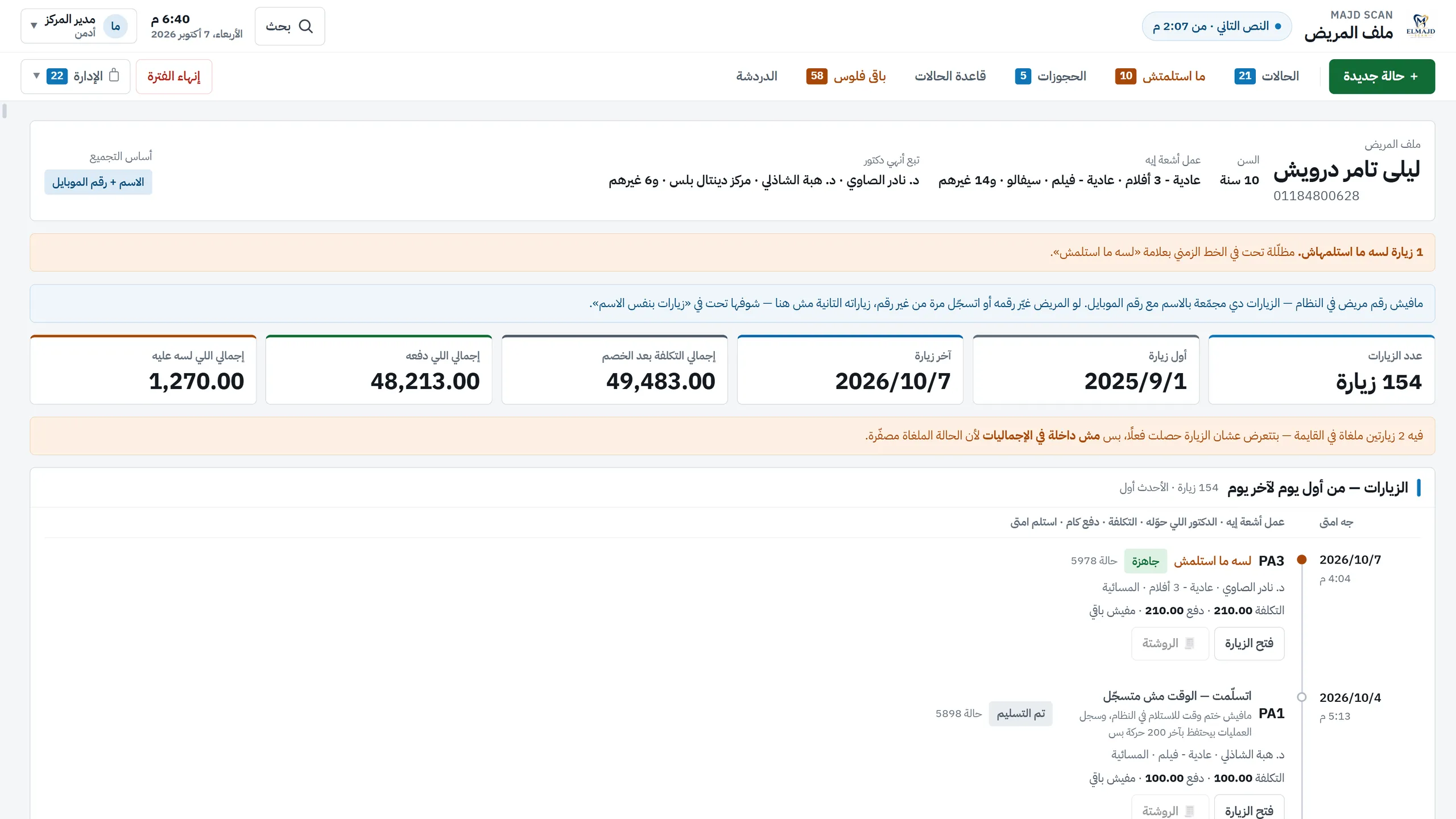
Task: Click the 154 زيارة count card
Action: pos(1321,370)
